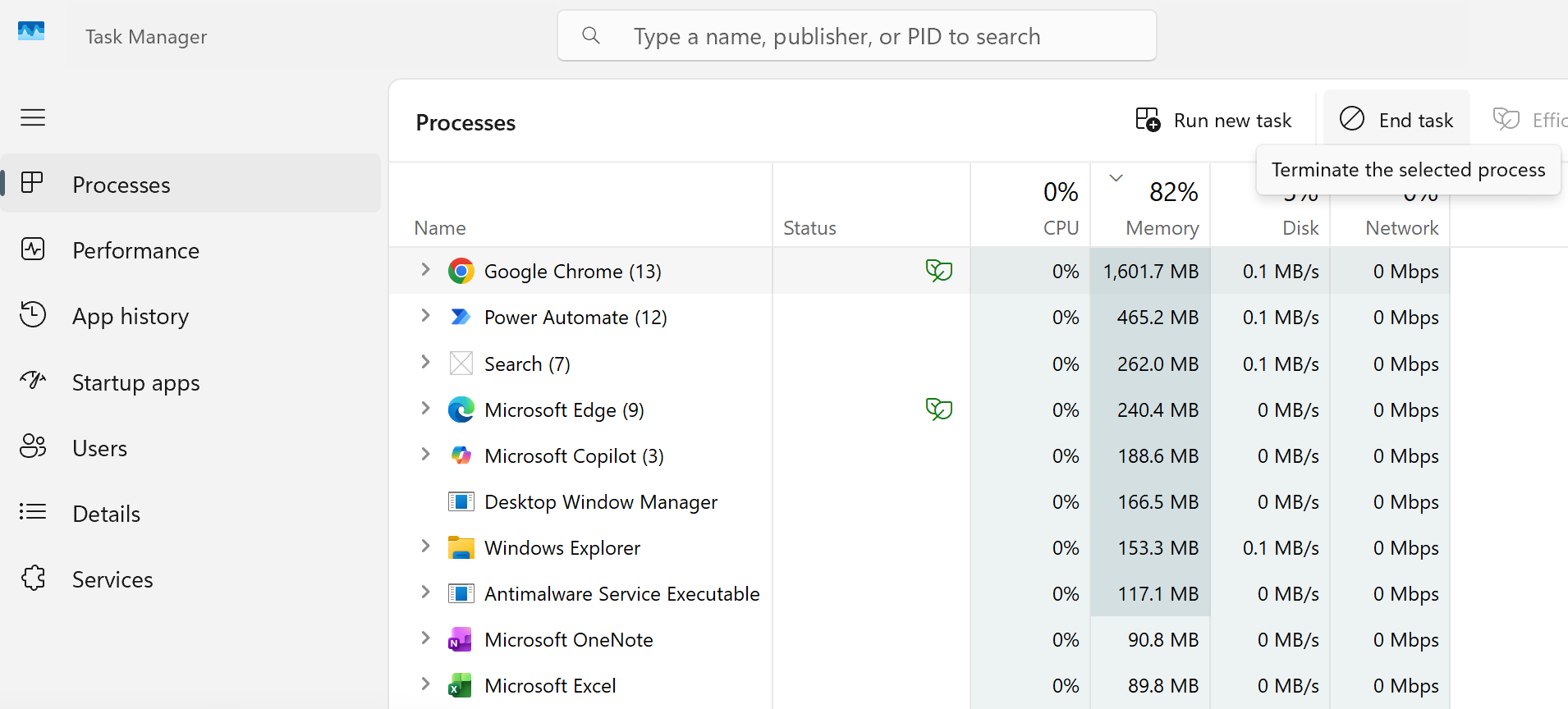The image size is (1568, 709).
Task: Click the Windows Explorer folder icon
Action: coord(461,547)
